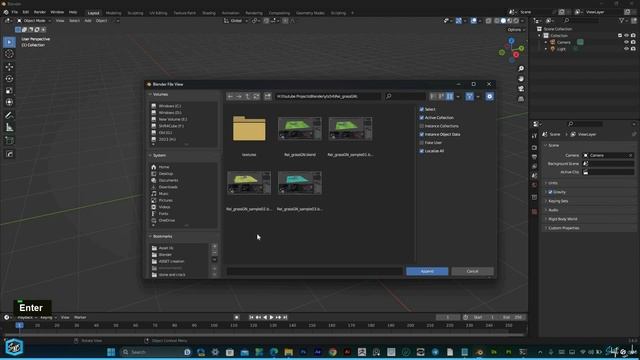Refresh the file list in File View
The image size is (640, 360).
[256, 96]
